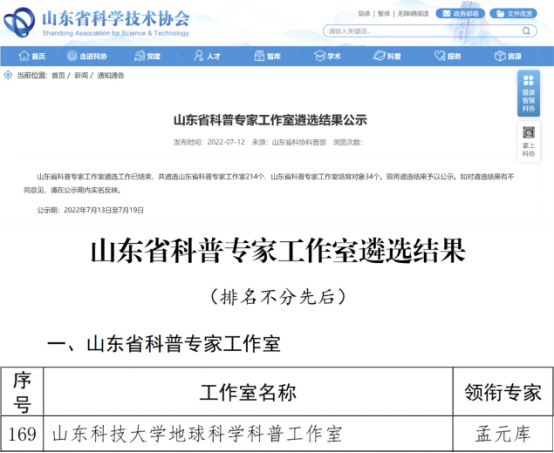Click the search magnifier icon
Image resolution: width=554 pixels, height=453 pixels.
click(x=526, y=31)
